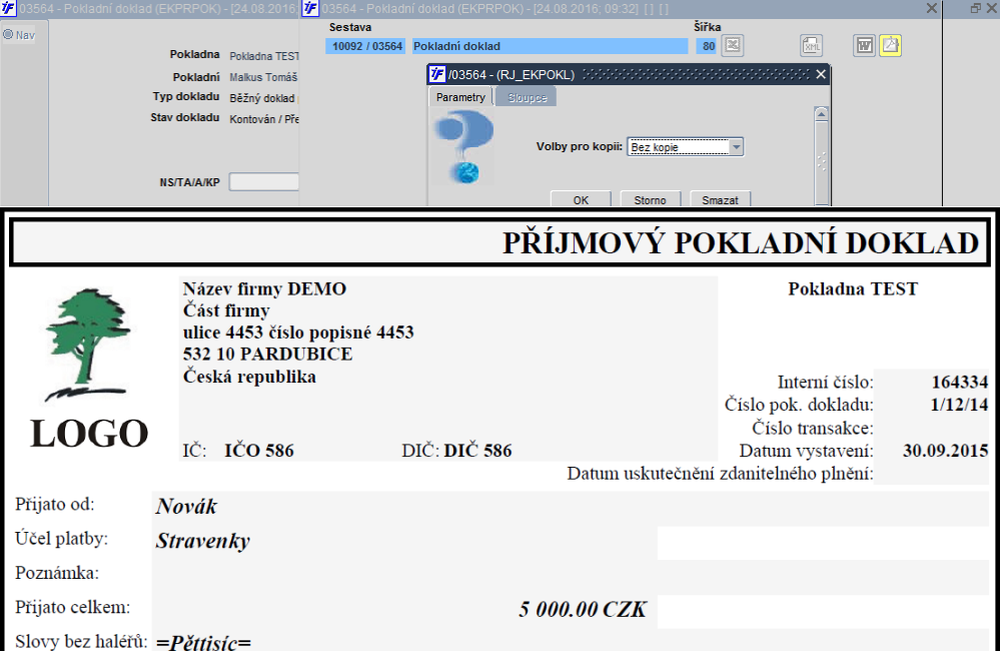This screenshot has height=651, width=1000.
Task: Click the IČO 586 value
Action: [259, 451]
